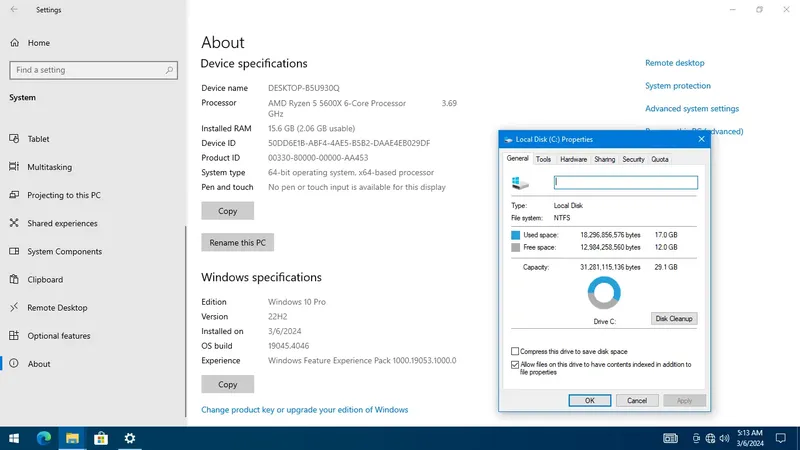Click the search magnifier in Find a setting
This screenshot has height=450, width=800.
169,70
